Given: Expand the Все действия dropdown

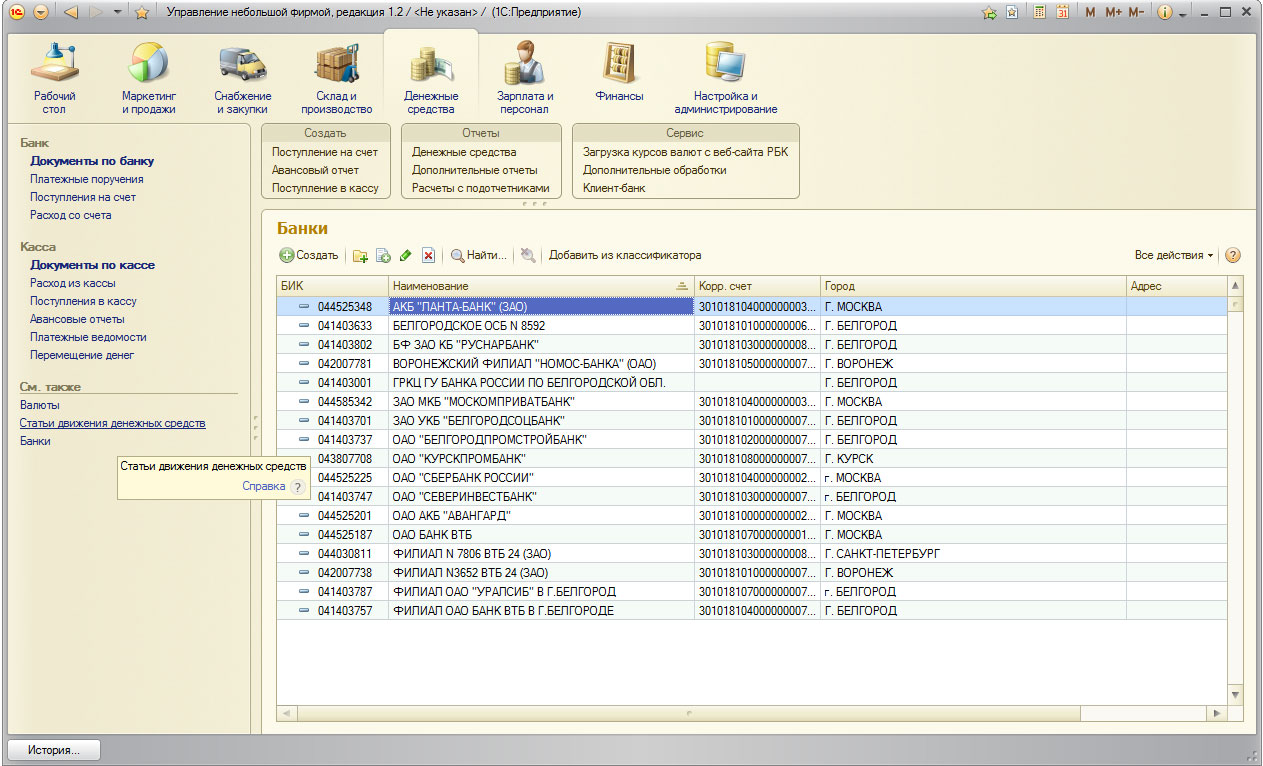Looking at the screenshot, I should click(1173, 255).
